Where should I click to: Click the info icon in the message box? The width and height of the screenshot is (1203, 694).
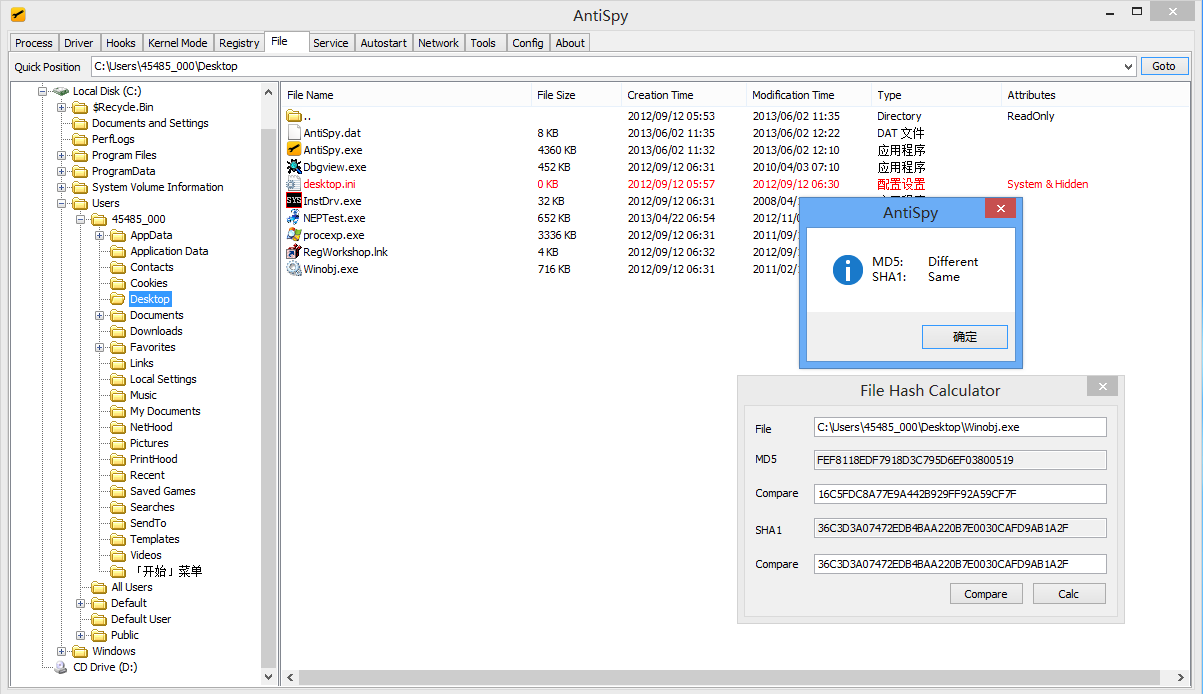coord(848,269)
